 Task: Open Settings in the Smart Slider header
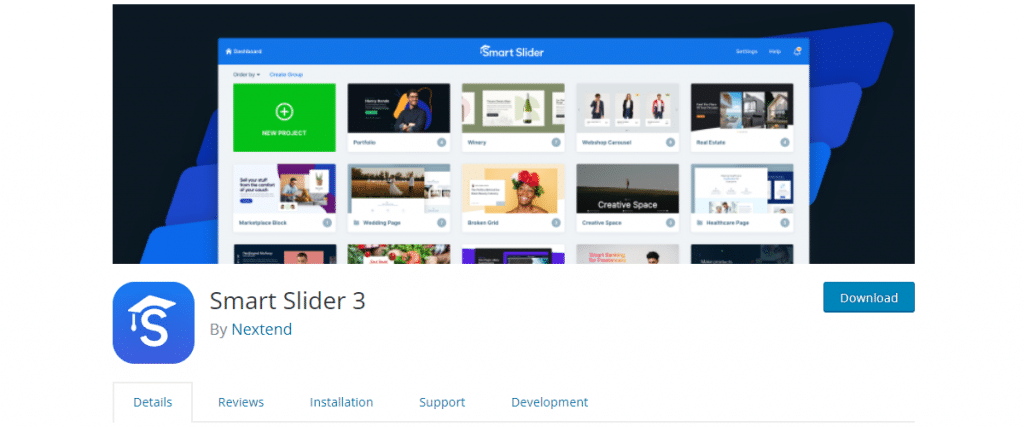point(746,51)
